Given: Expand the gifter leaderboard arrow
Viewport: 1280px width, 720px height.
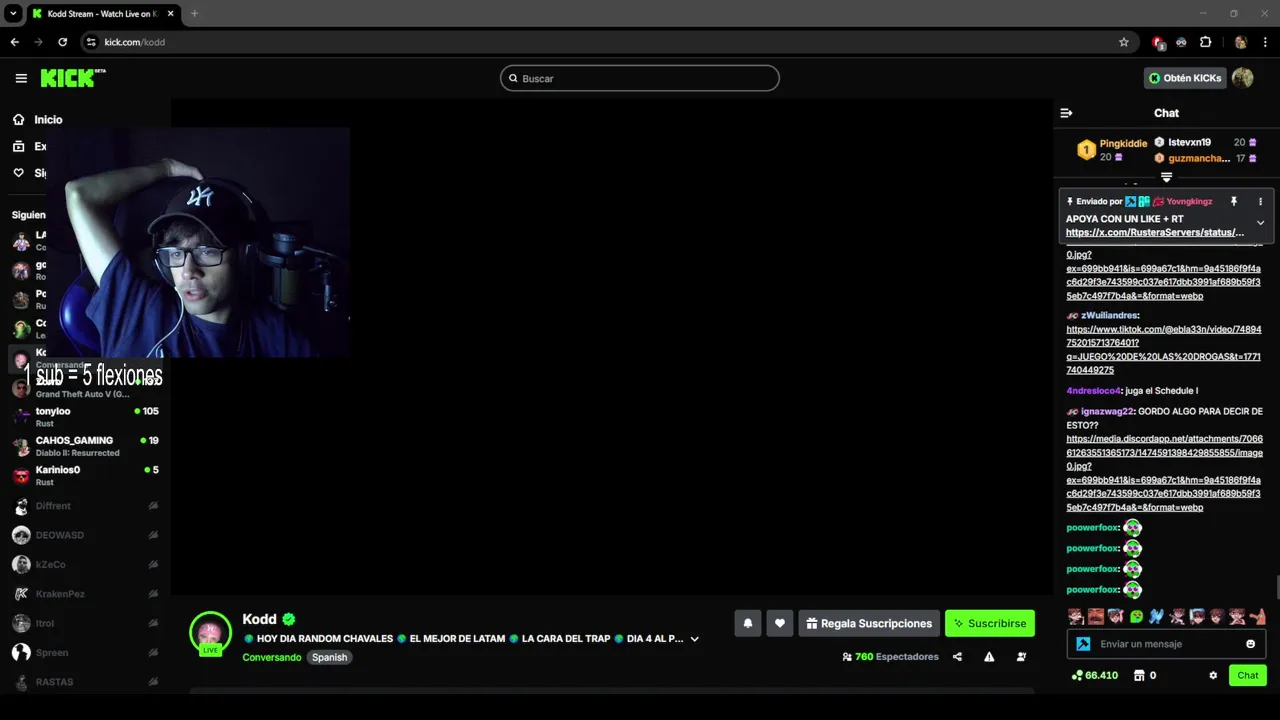Looking at the screenshot, I should (1166, 177).
